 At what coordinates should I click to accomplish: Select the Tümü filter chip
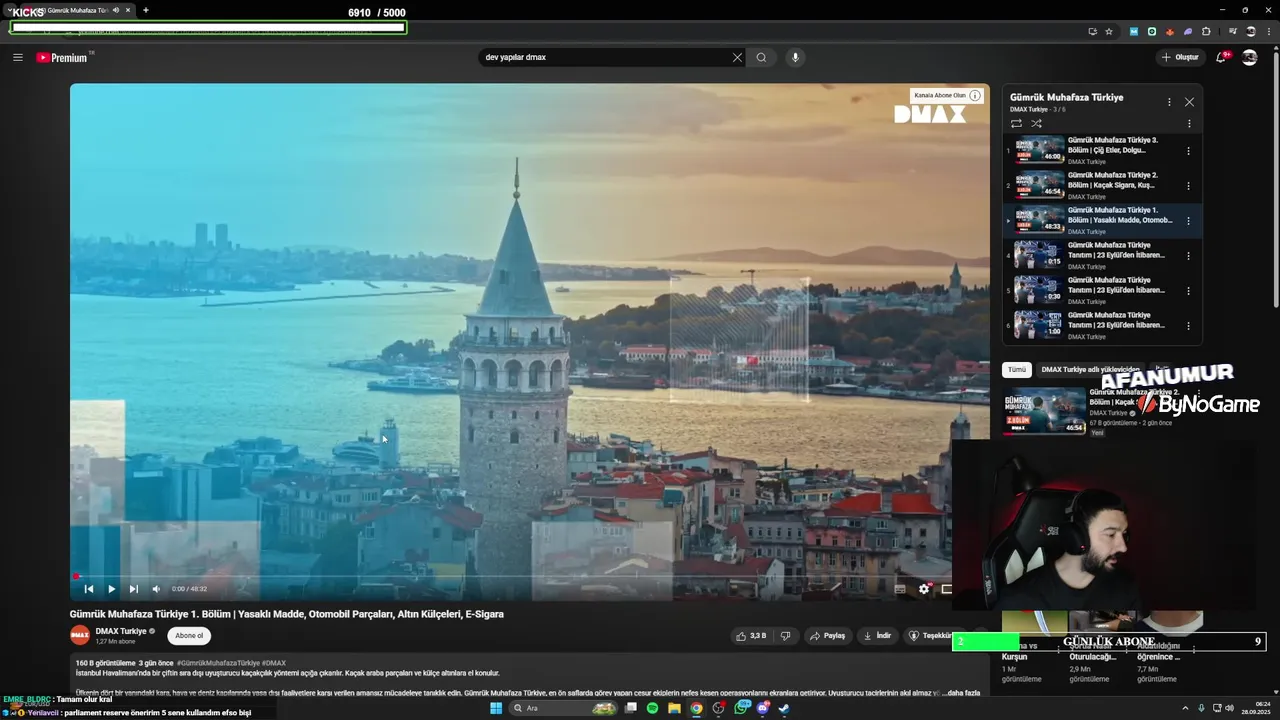pyautogui.click(x=1017, y=369)
